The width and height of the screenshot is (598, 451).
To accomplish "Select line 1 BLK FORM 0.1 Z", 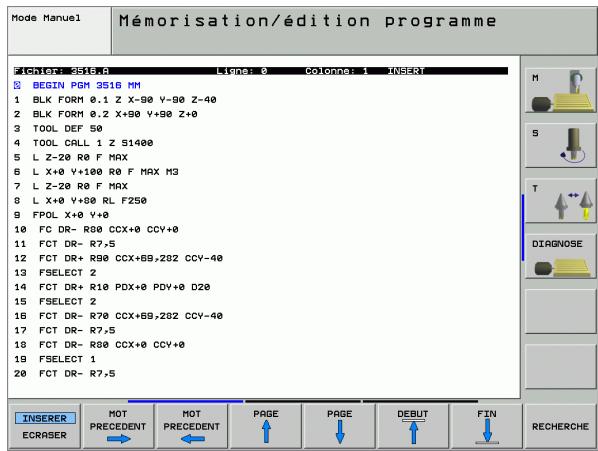I will click(x=115, y=100).
